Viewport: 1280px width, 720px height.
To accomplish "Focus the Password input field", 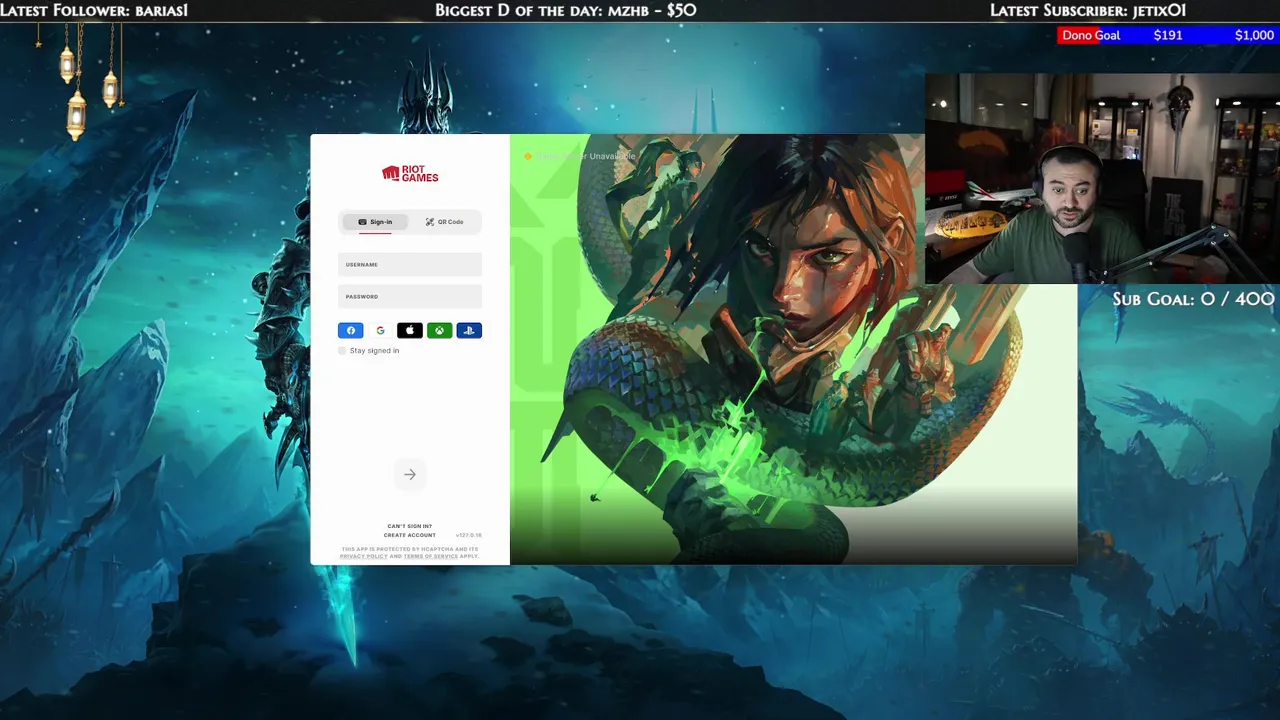I will (x=410, y=297).
